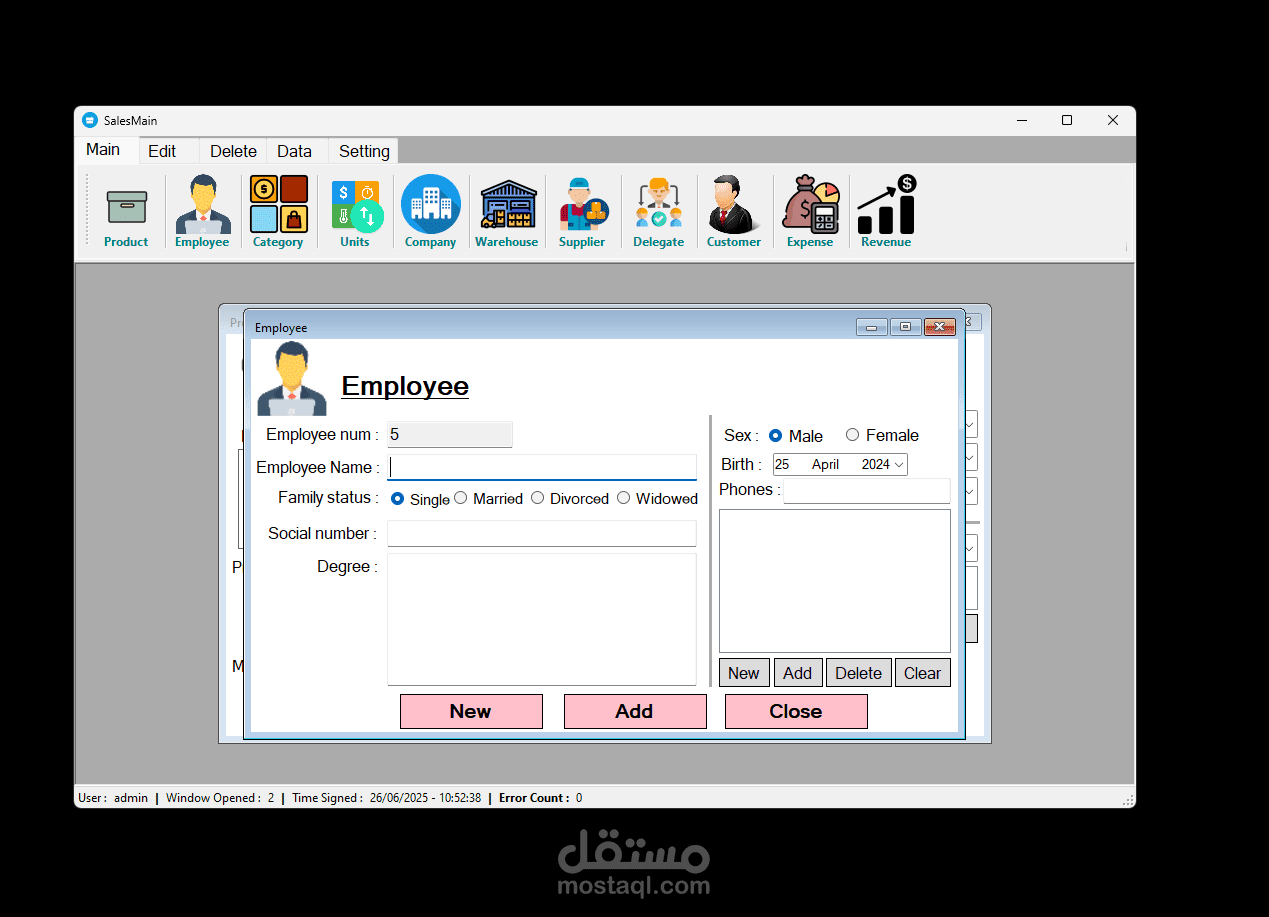Viewport: 1269px width, 917px height.
Task: Select the Single family status
Action: pyautogui.click(x=420, y=499)
